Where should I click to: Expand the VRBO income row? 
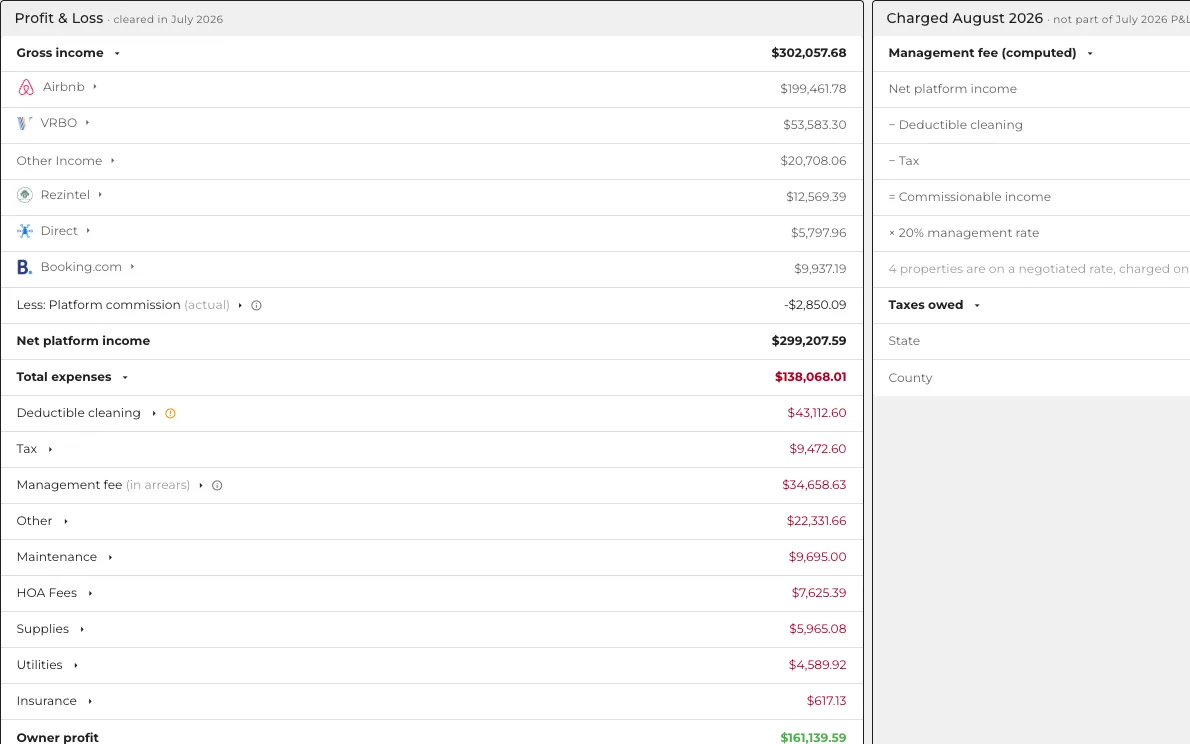[87, 122]
